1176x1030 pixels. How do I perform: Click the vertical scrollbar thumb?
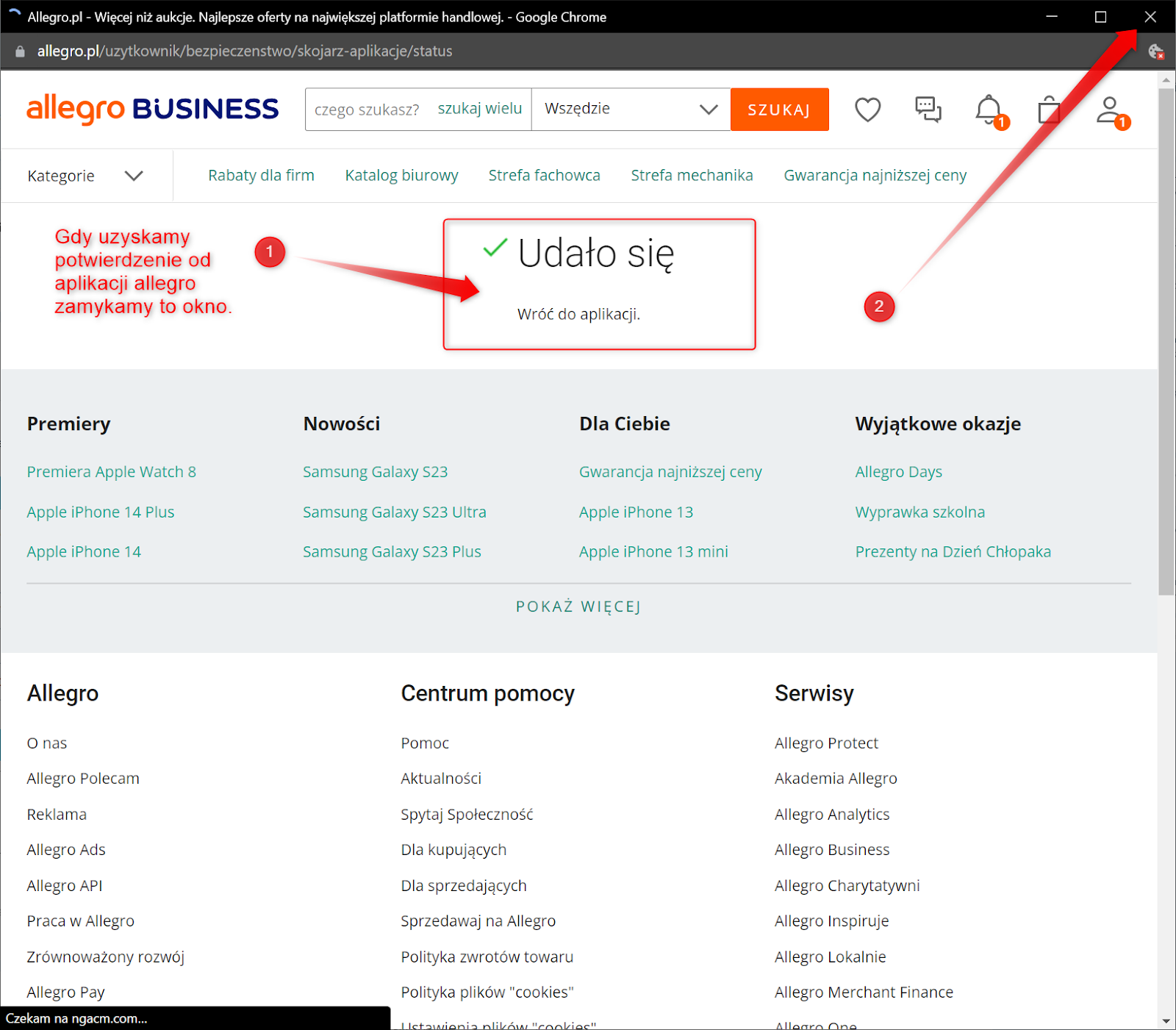1166,342
